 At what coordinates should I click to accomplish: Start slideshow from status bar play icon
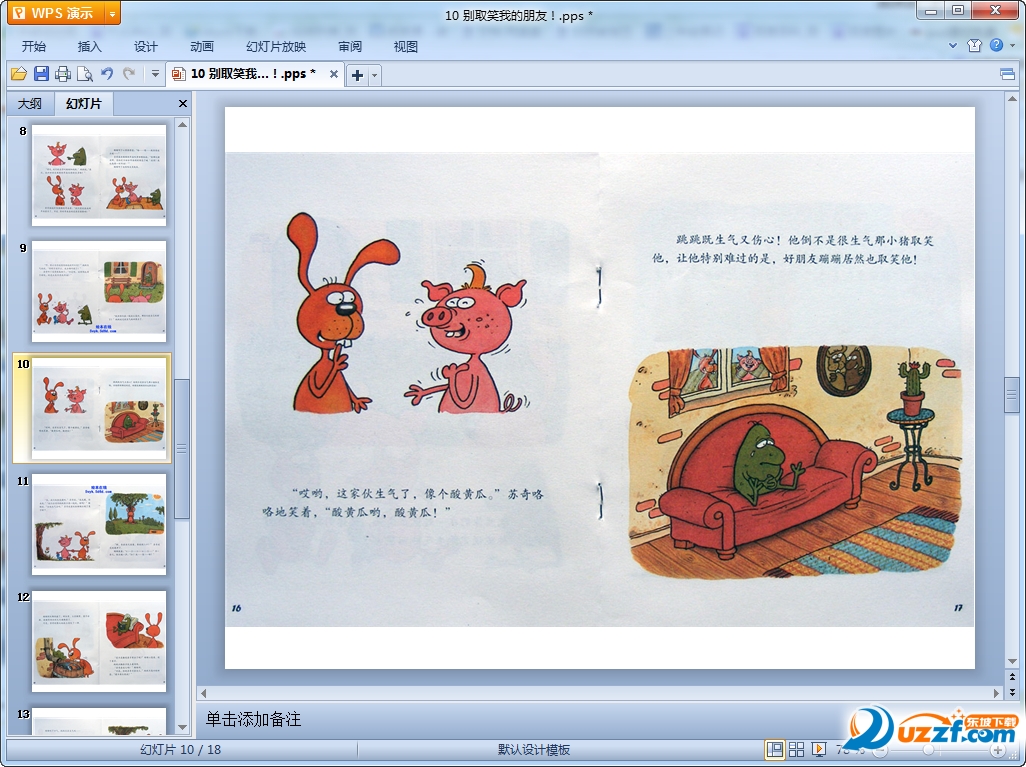click(x=818, y=750)
